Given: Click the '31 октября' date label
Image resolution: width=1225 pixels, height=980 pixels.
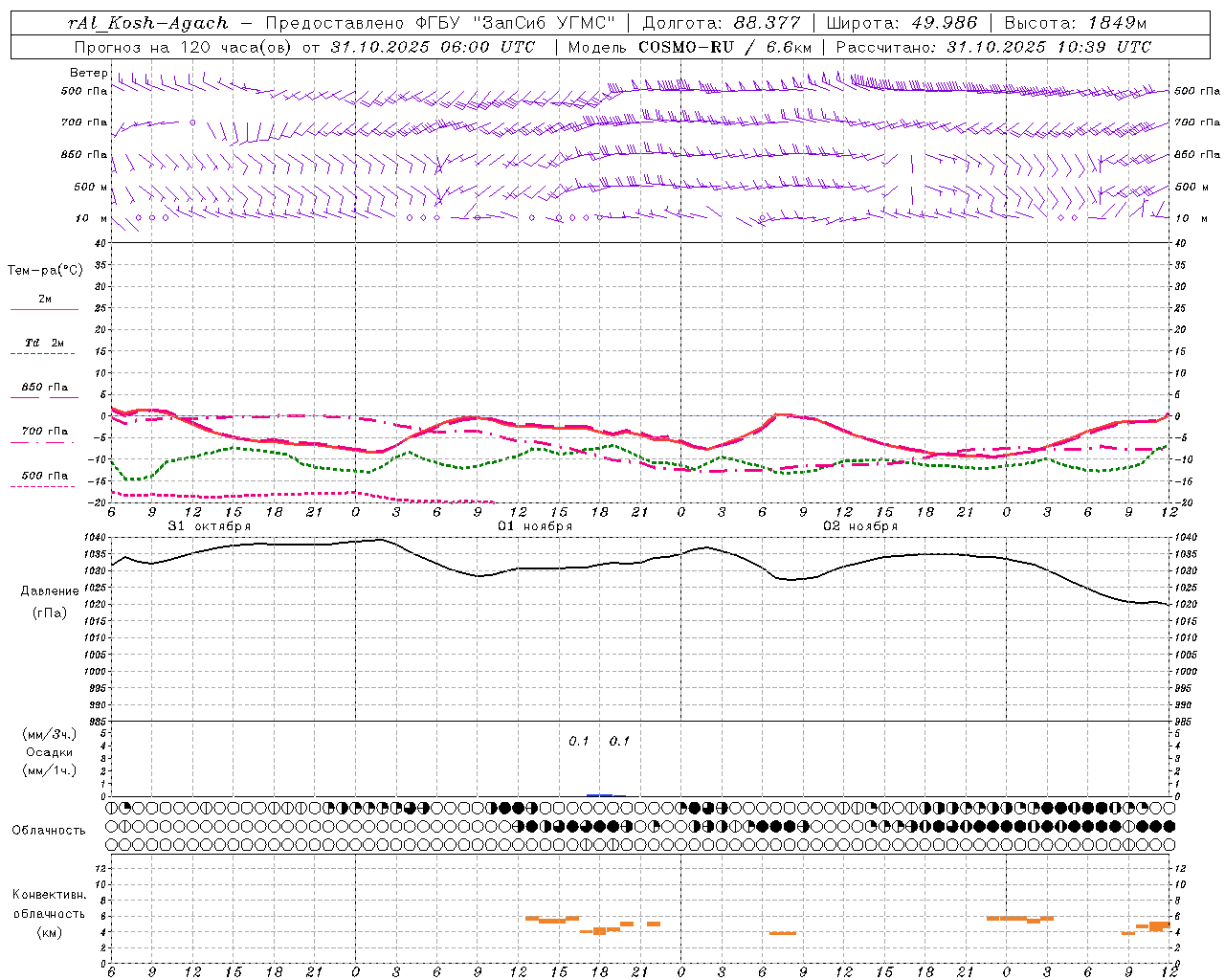Looking at the screenshot, I should (210, 526).
